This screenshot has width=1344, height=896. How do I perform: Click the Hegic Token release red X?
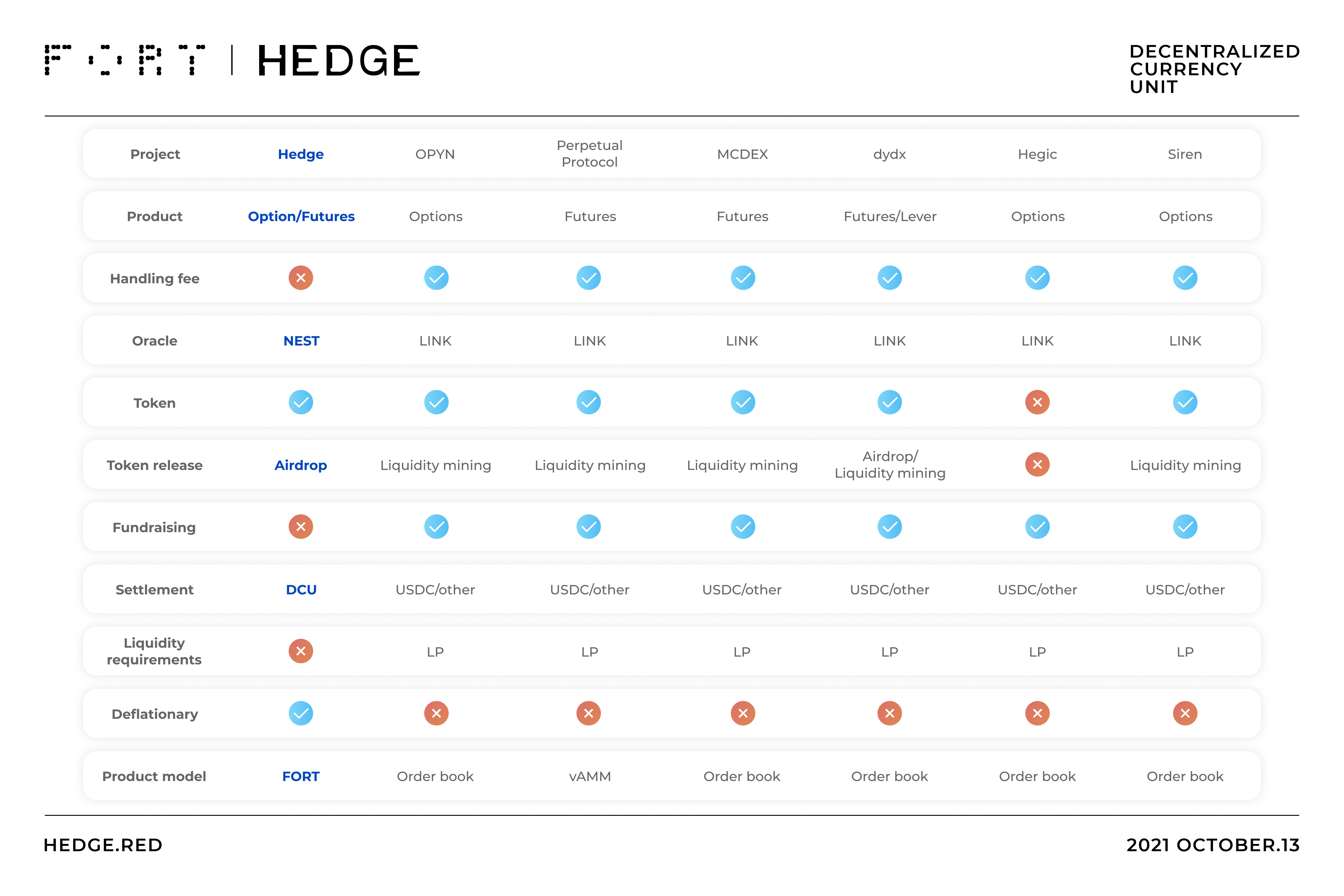1037,465
